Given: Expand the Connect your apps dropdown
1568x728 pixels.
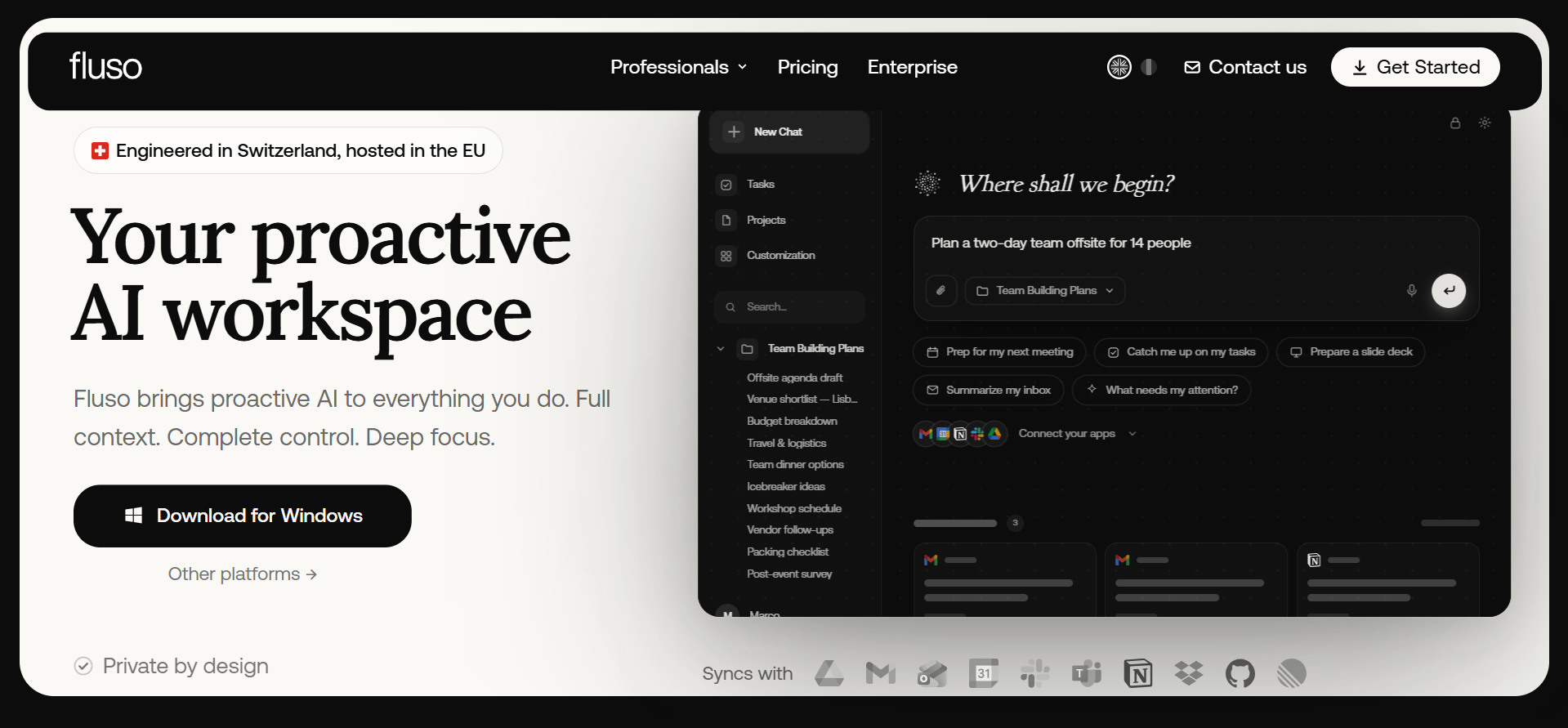Looking at the screenshot, I should (1077, 434).
